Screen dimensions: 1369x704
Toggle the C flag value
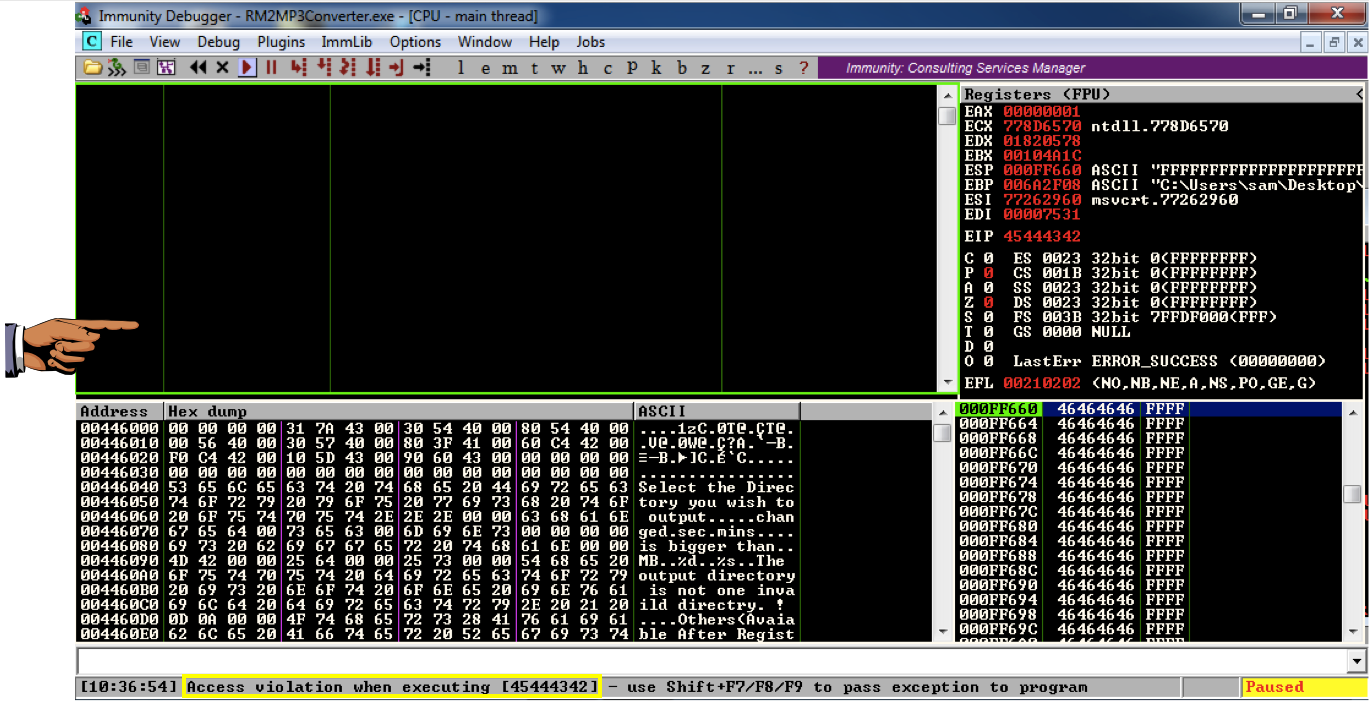988,258
